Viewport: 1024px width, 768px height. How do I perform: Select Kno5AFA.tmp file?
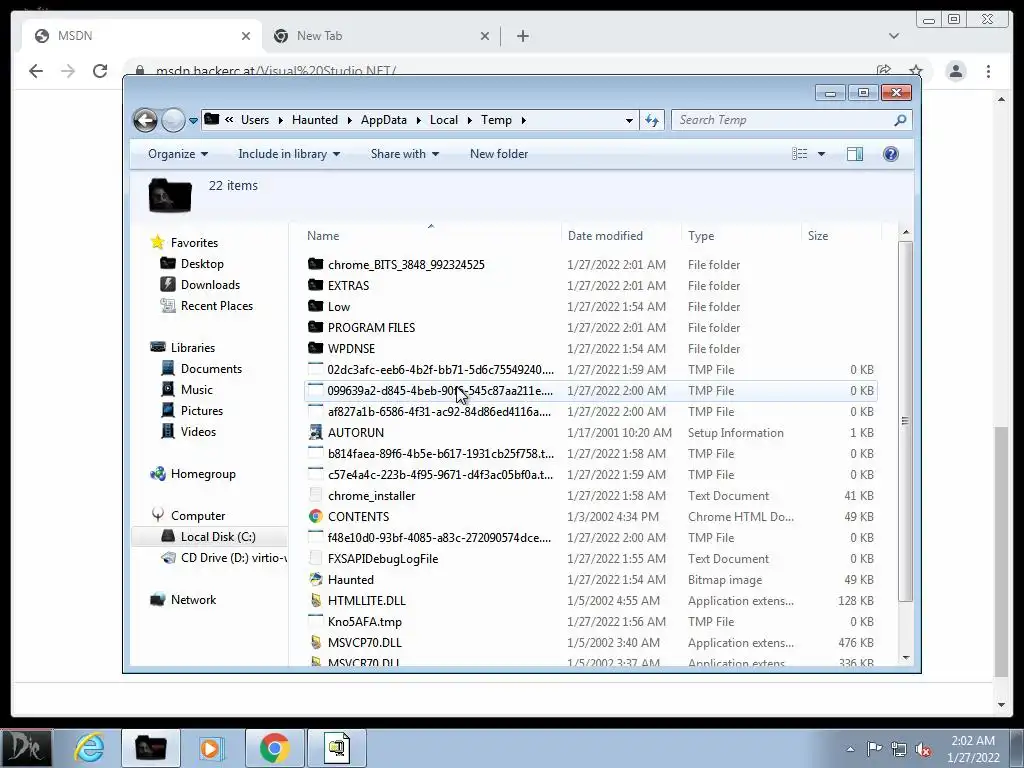(364, 622)
